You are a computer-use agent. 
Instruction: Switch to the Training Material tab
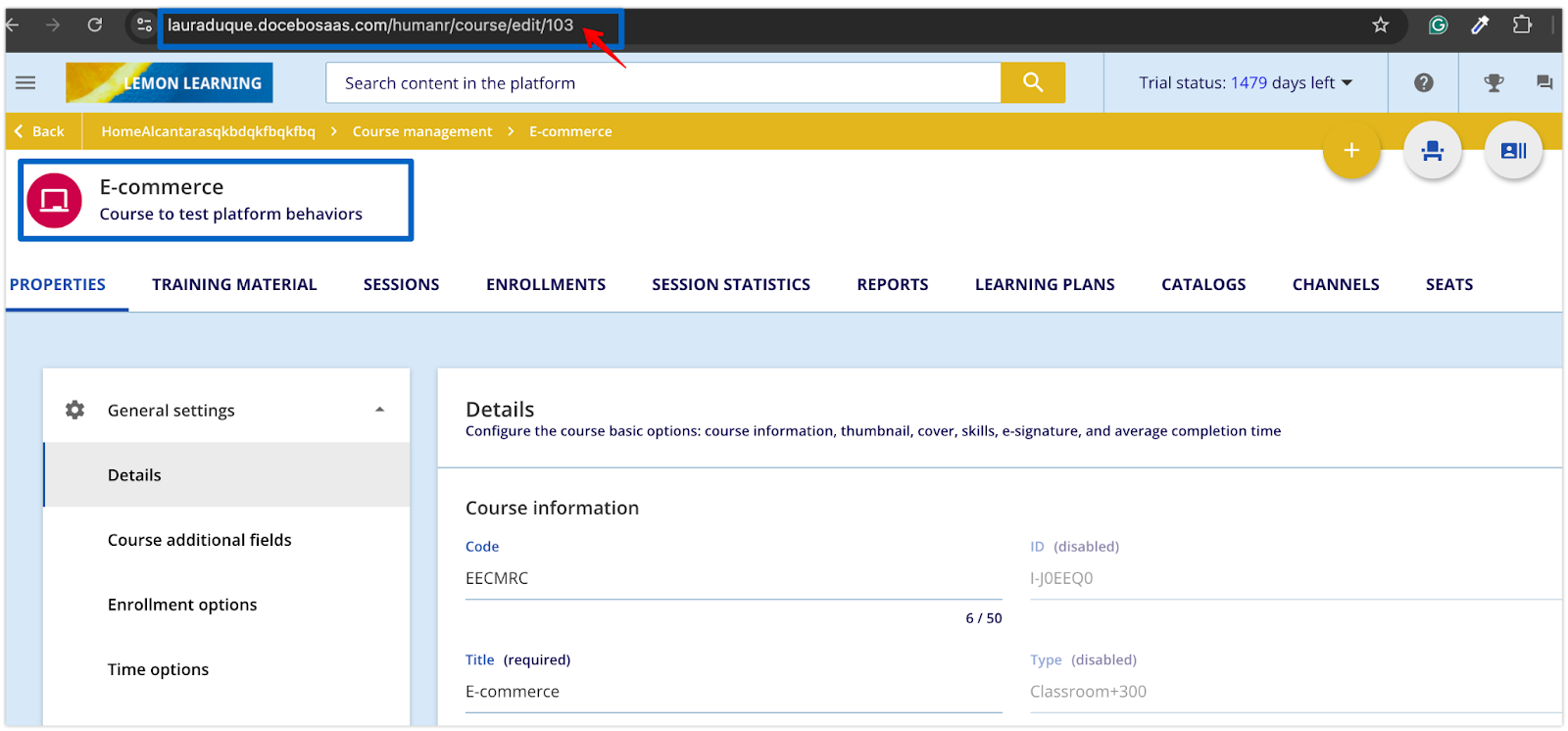(234, 285)
